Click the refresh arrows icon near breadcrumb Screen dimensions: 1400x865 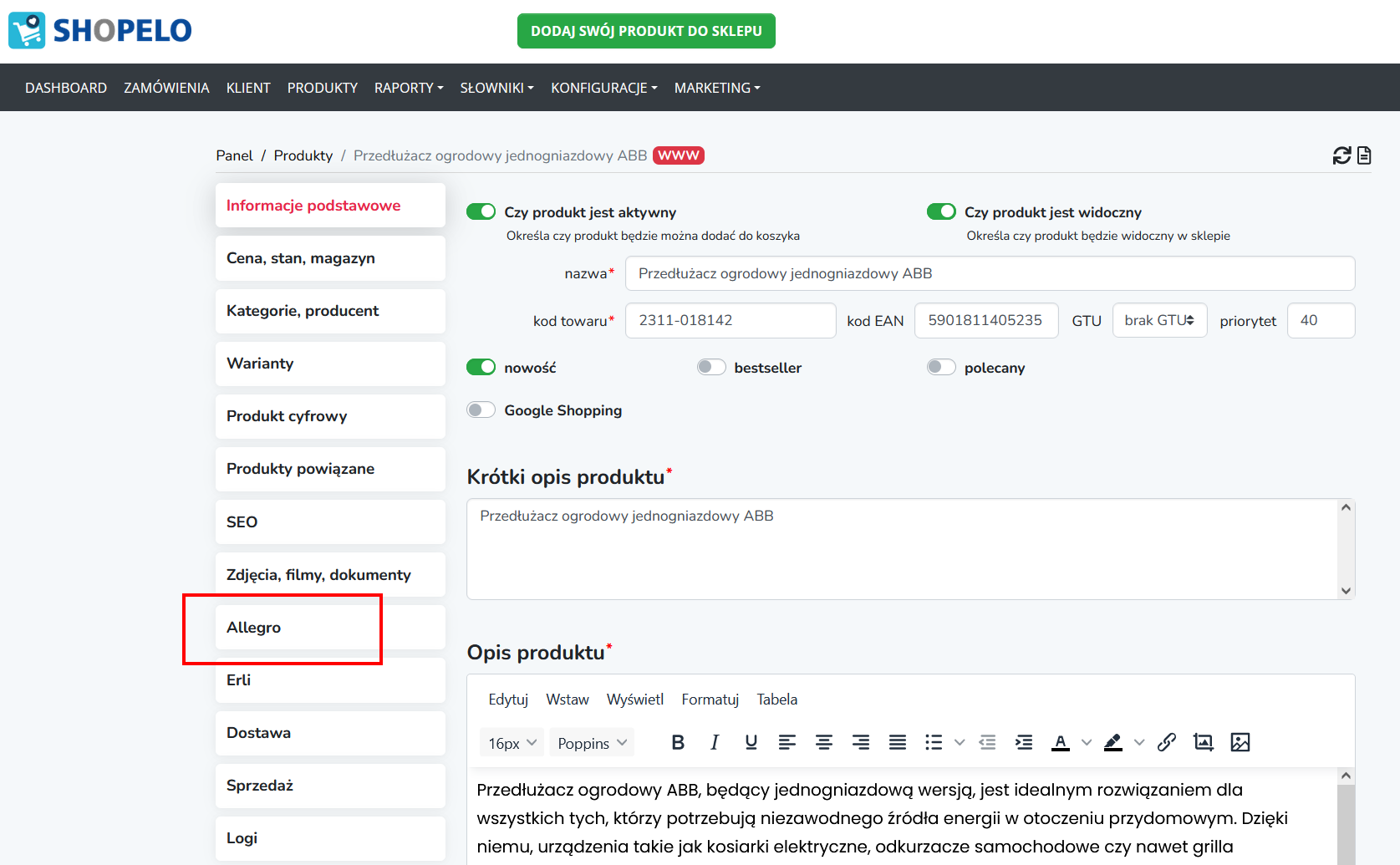pyautogui.click(x=1341, y=155)
